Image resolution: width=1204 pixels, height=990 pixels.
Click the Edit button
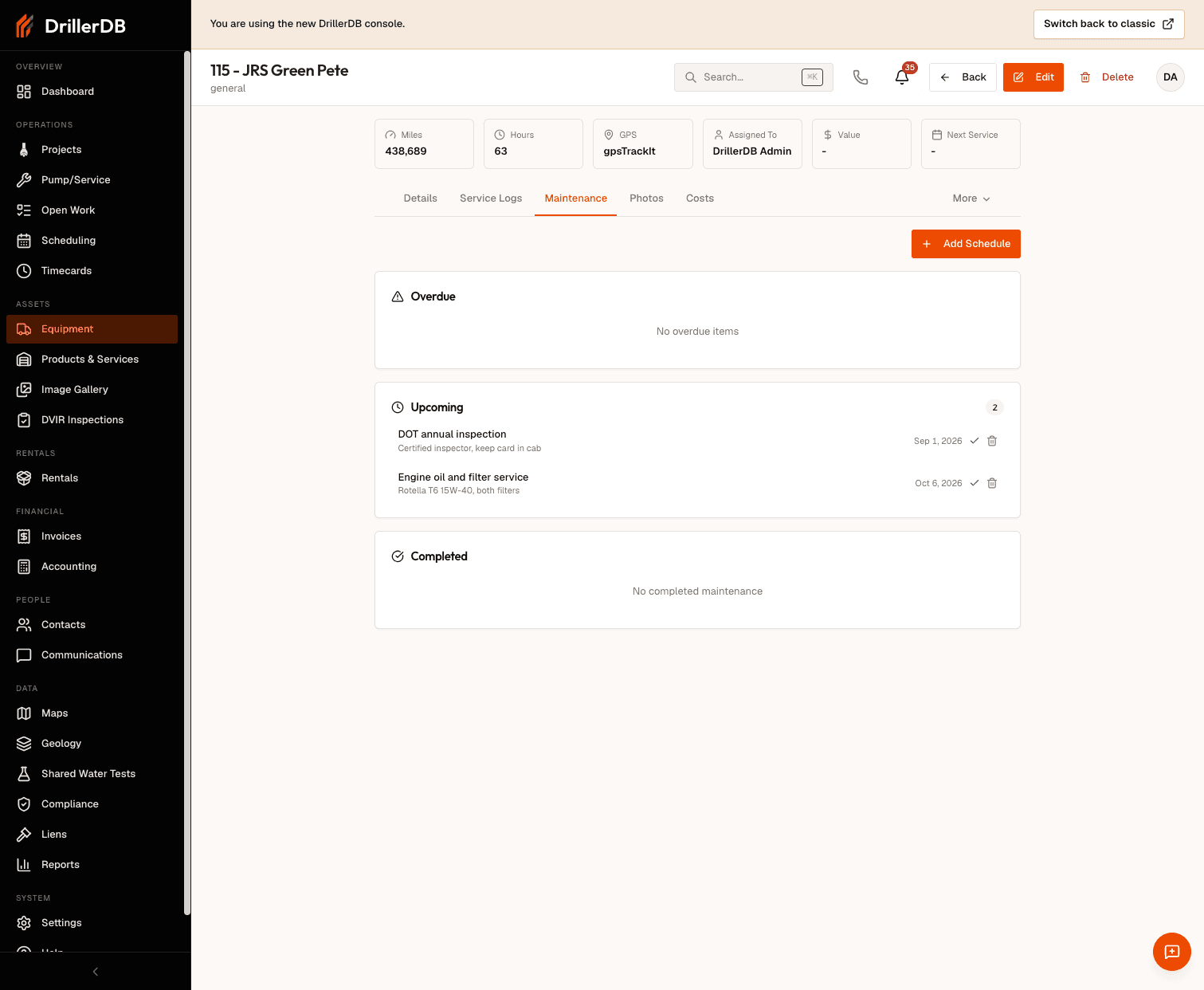(x=1033, y=77)
